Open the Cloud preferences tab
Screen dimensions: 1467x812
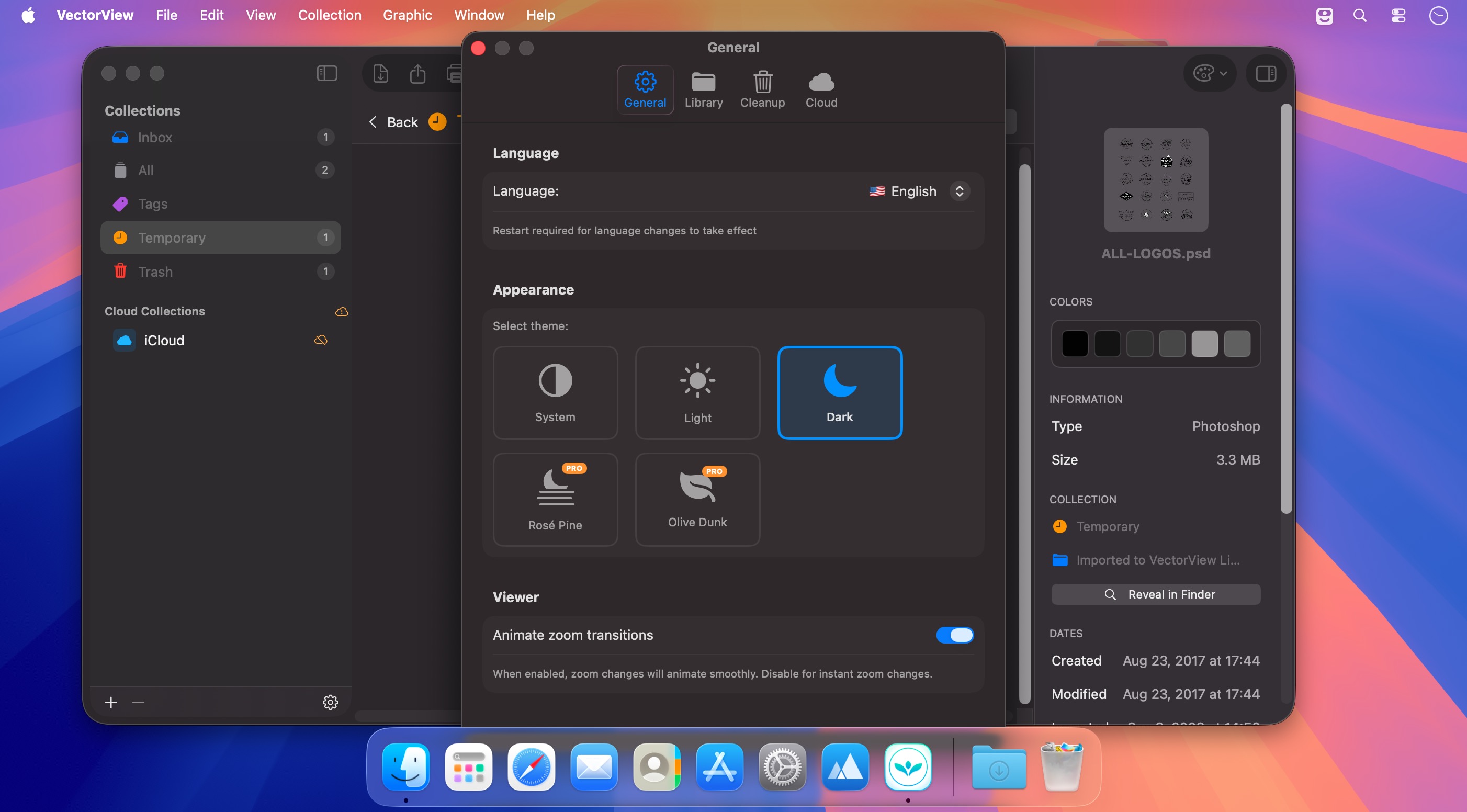pyautogui.click(x=821, y=90)
